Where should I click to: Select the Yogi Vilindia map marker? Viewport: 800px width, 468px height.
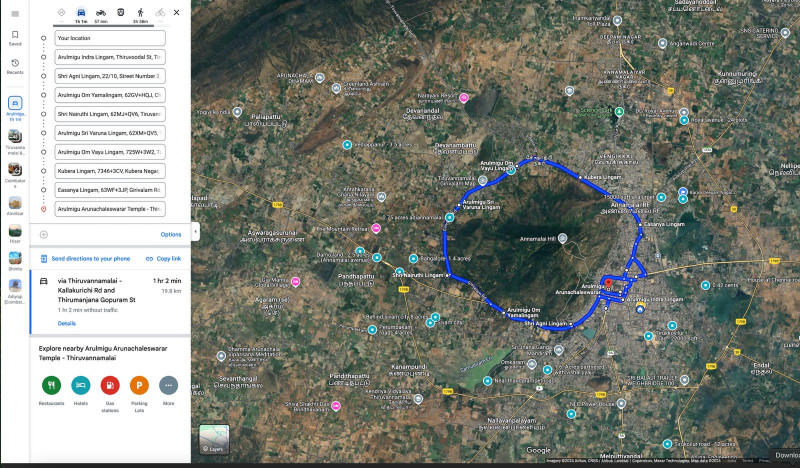click(x=237, y=112)
